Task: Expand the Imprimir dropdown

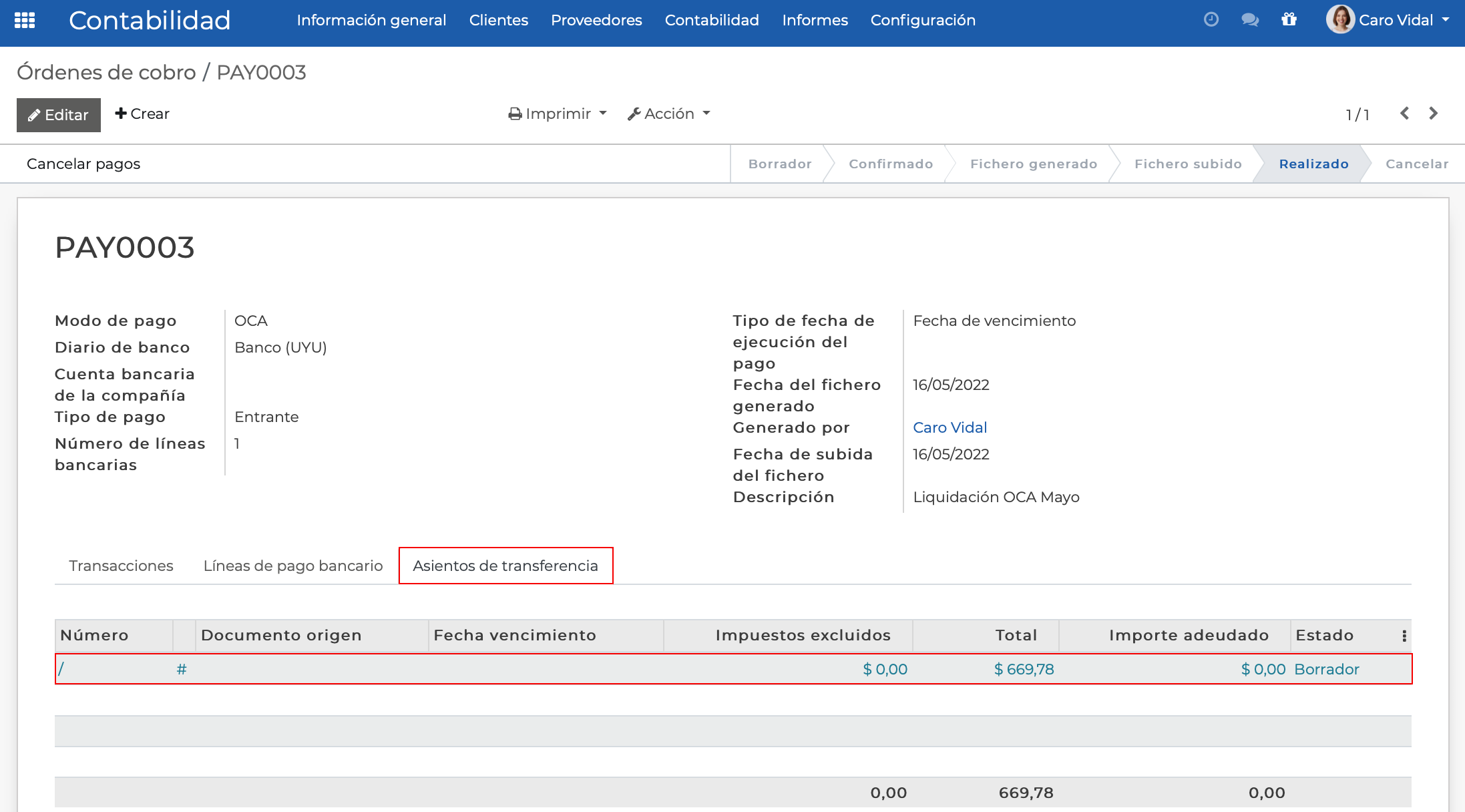Action: point(604,114)
